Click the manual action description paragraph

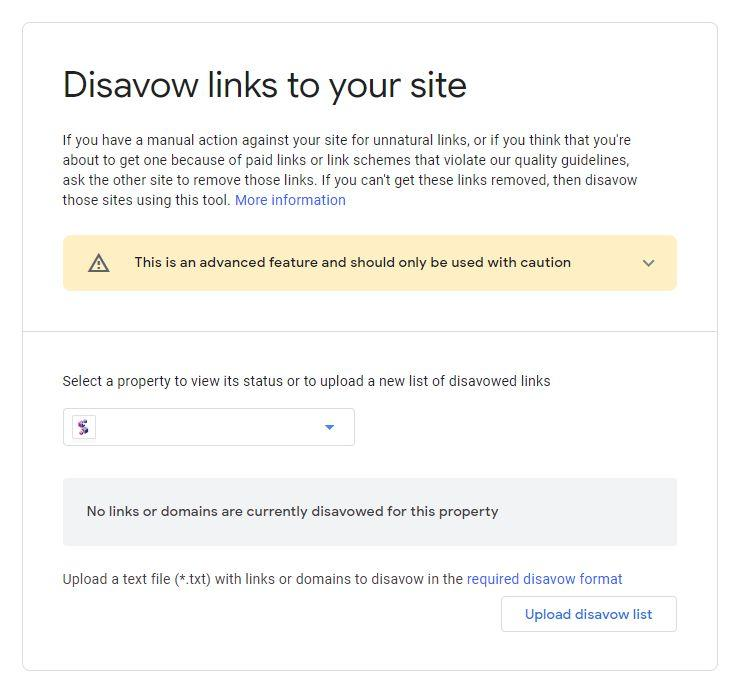[x=350, y=170]
